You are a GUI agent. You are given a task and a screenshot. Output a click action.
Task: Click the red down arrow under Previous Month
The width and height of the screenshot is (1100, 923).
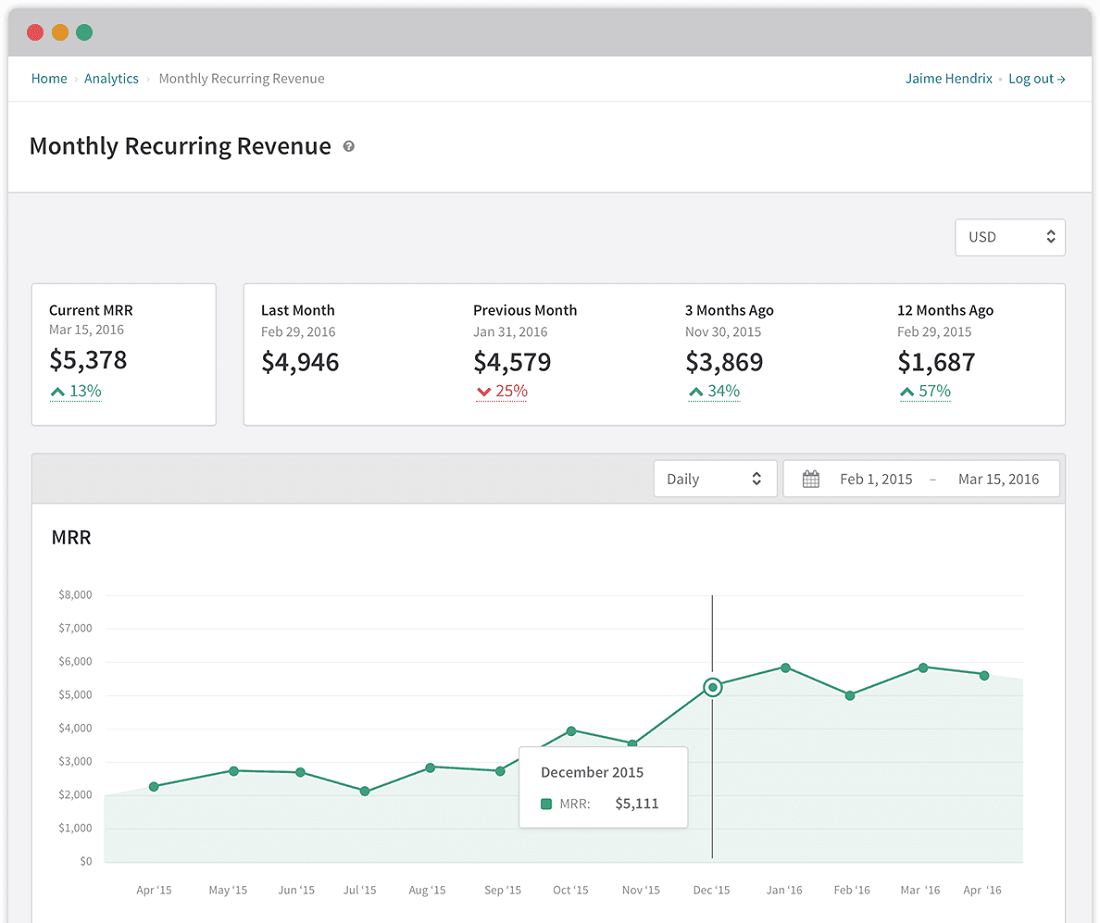click(x=483, y=391)
